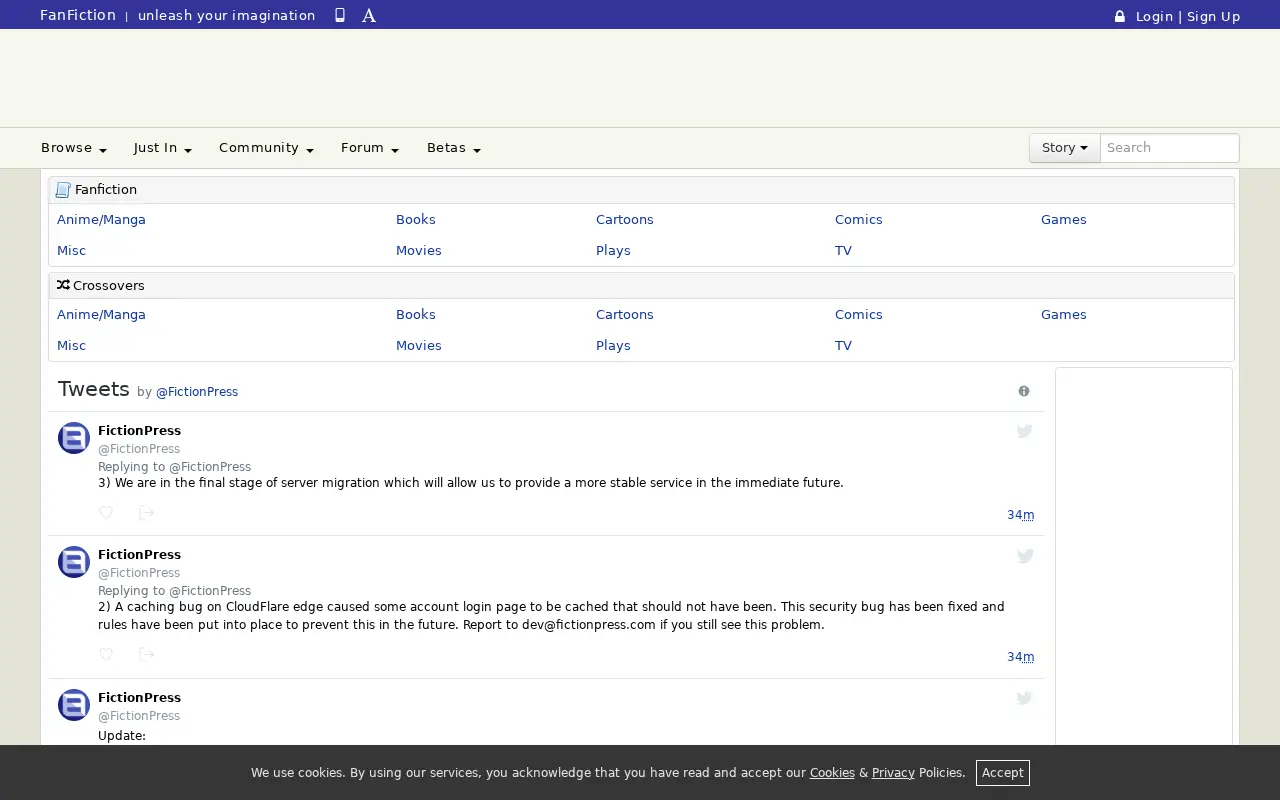Screen dimensions: 1280x800
Task: Click FictionPress avatar on CloudFlare tweet
Action: [74, 562]
